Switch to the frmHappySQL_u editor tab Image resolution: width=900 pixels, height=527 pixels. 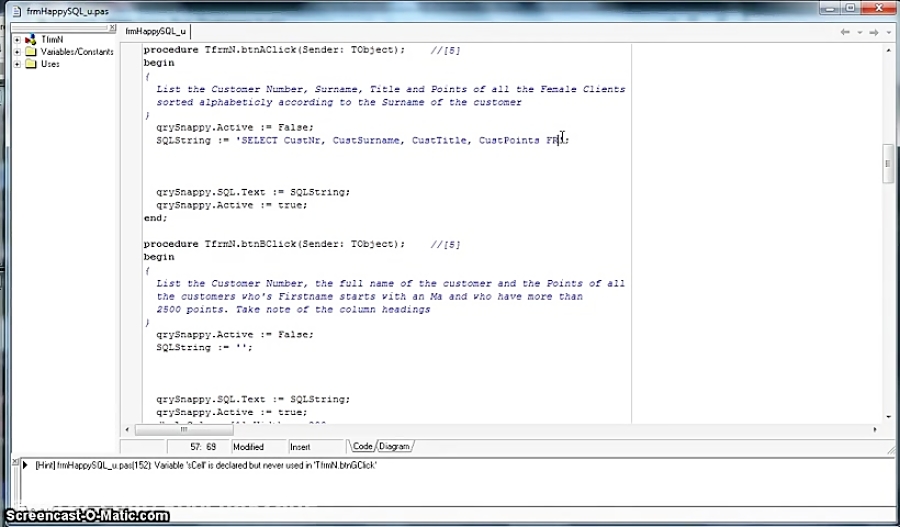coord(156,31)
